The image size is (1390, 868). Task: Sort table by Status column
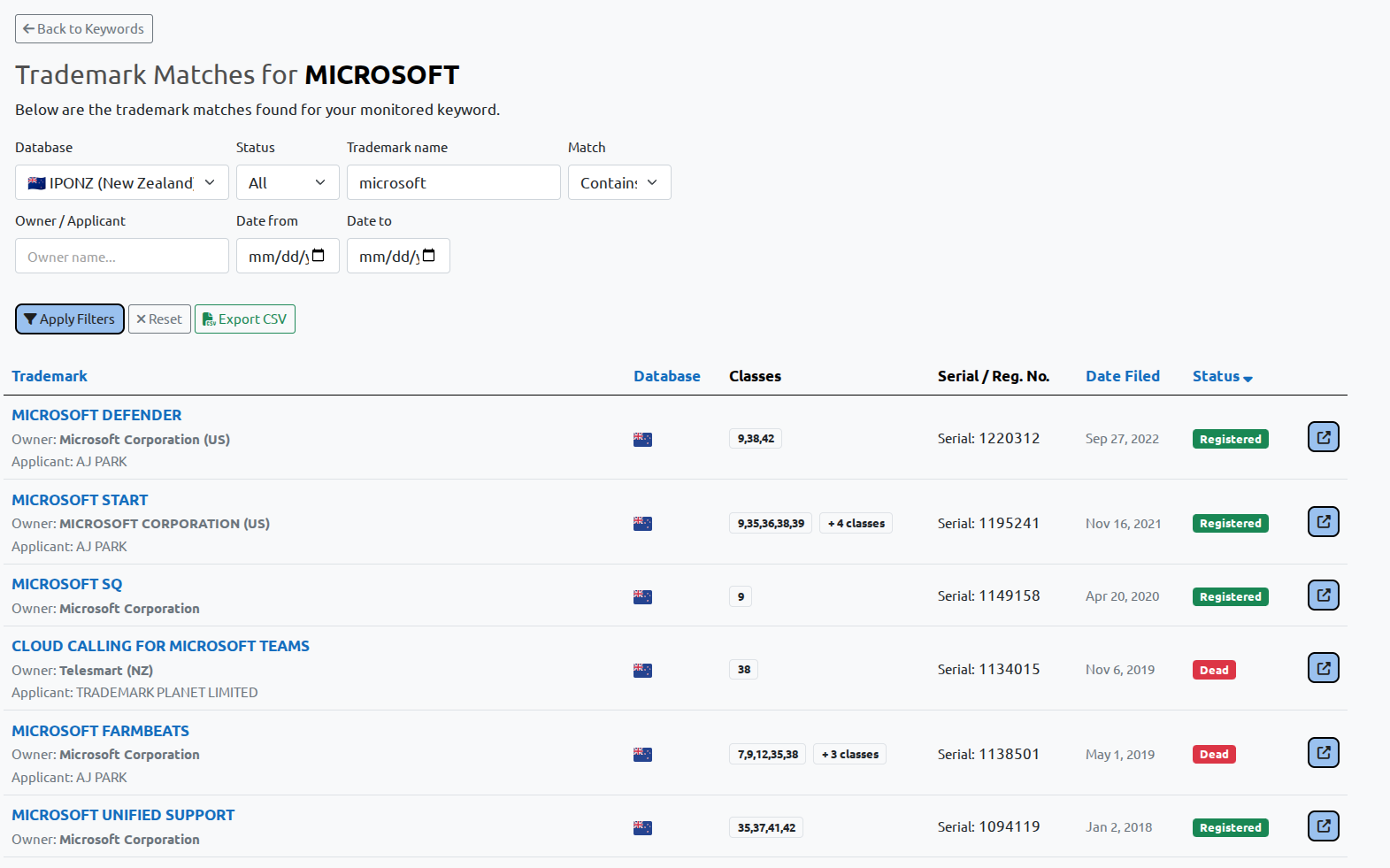(x=1223, y=376)
